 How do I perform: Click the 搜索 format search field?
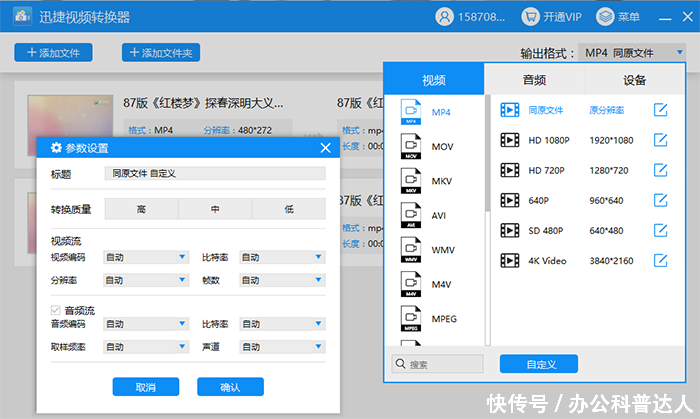tap(438, 364)
